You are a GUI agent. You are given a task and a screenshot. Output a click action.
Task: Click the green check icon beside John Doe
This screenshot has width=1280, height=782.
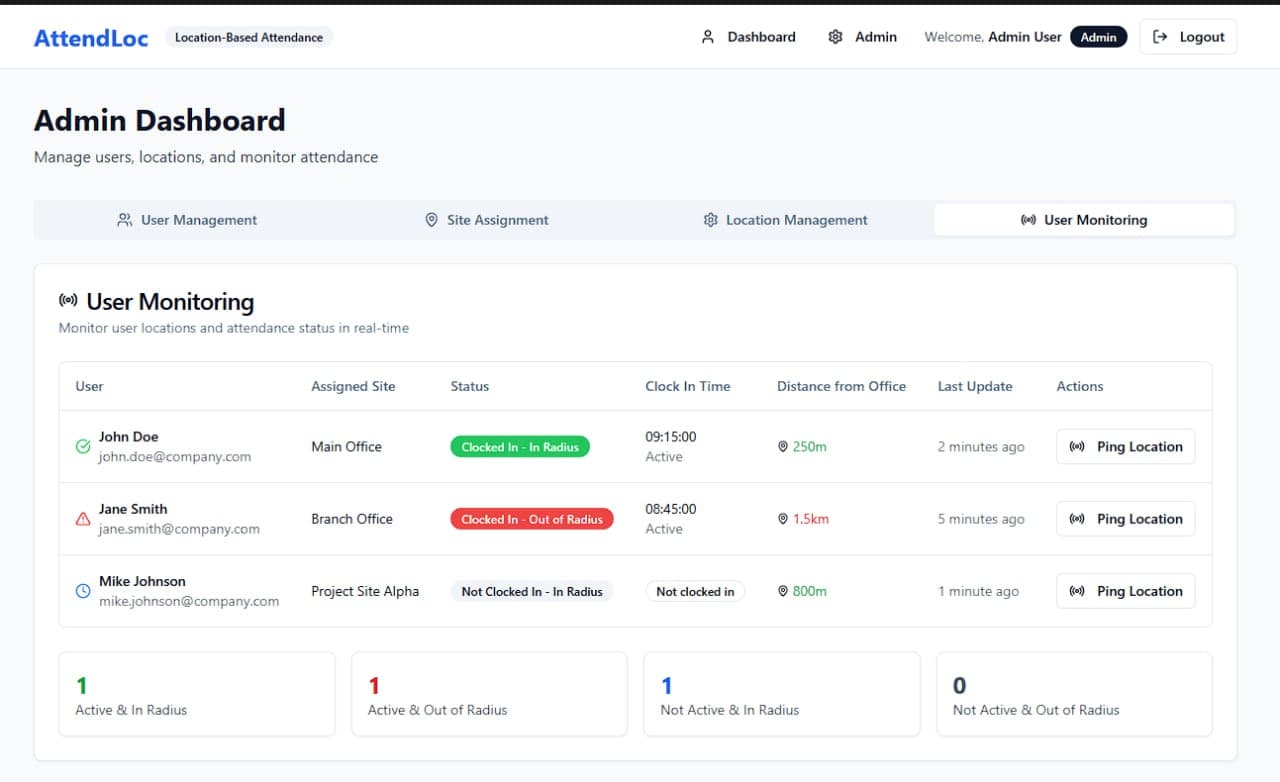pyautogui.click(x=83, y=447)
